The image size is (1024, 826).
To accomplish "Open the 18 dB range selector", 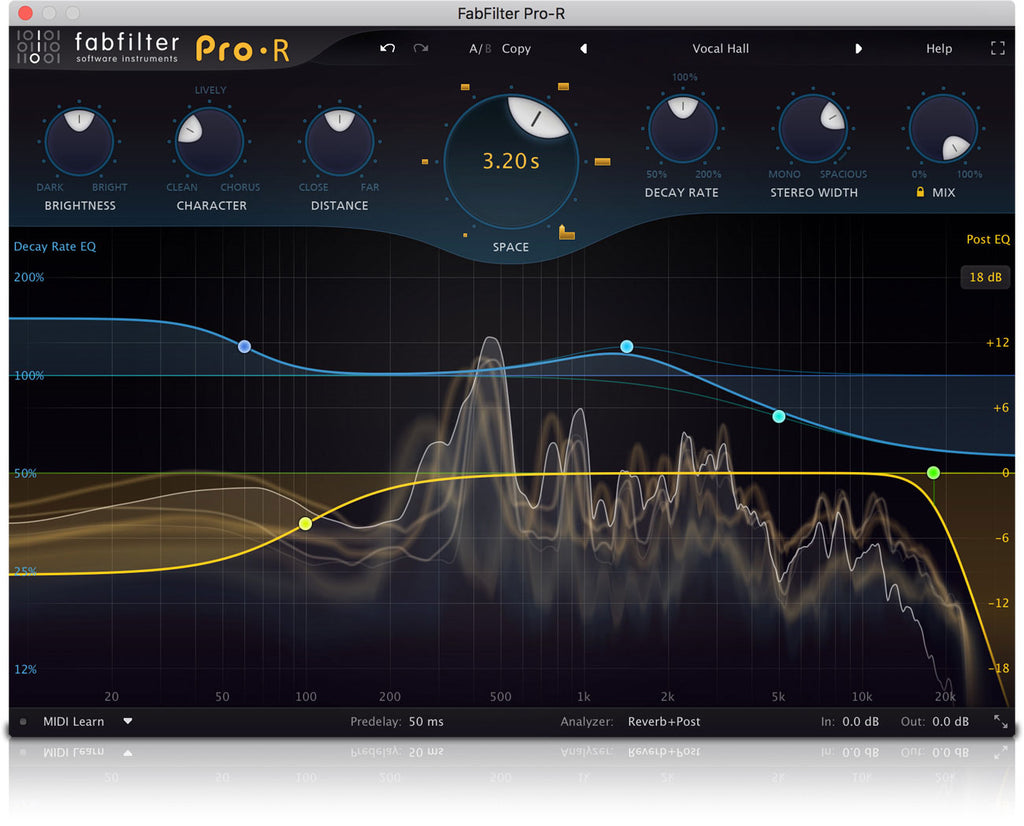I will click(x=985, y=277).
